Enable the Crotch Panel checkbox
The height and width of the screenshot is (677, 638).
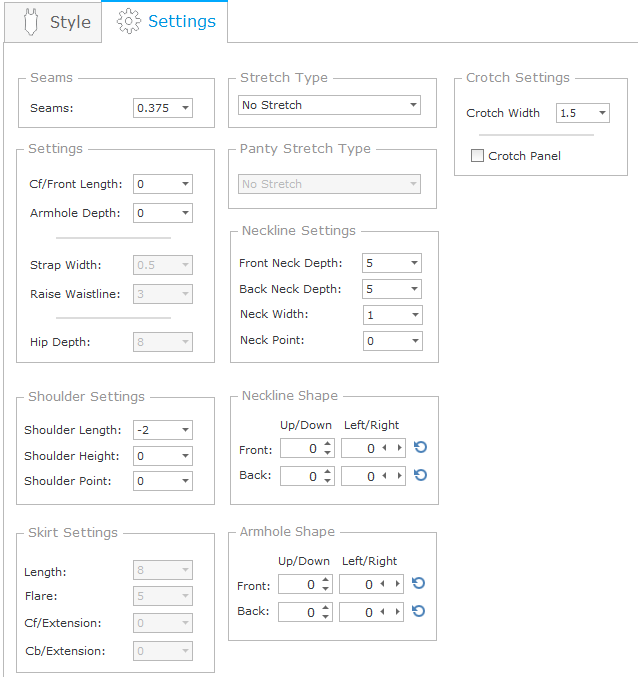click(477, 156)
